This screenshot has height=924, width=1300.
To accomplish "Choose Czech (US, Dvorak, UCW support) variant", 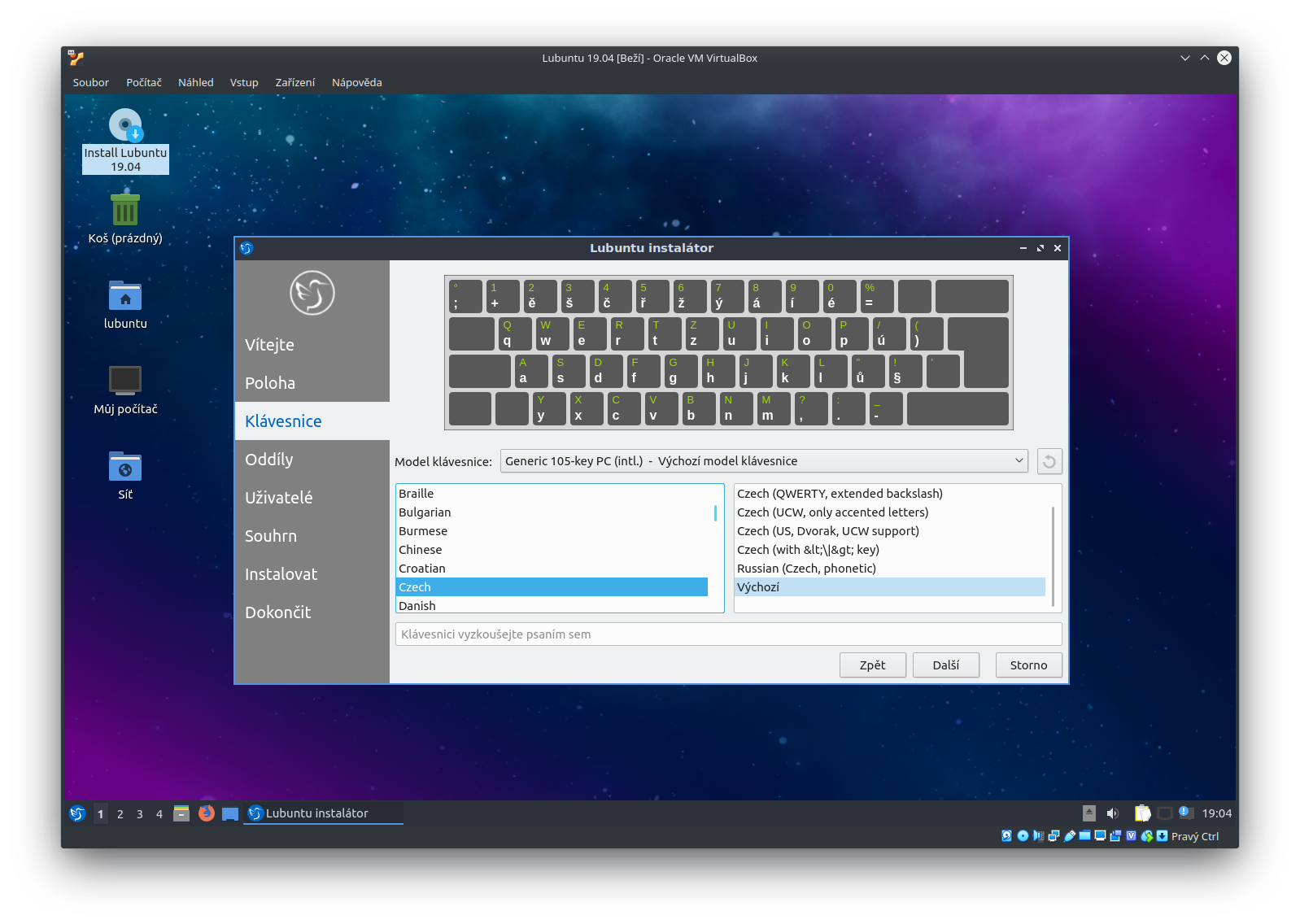I will [890, 531].
